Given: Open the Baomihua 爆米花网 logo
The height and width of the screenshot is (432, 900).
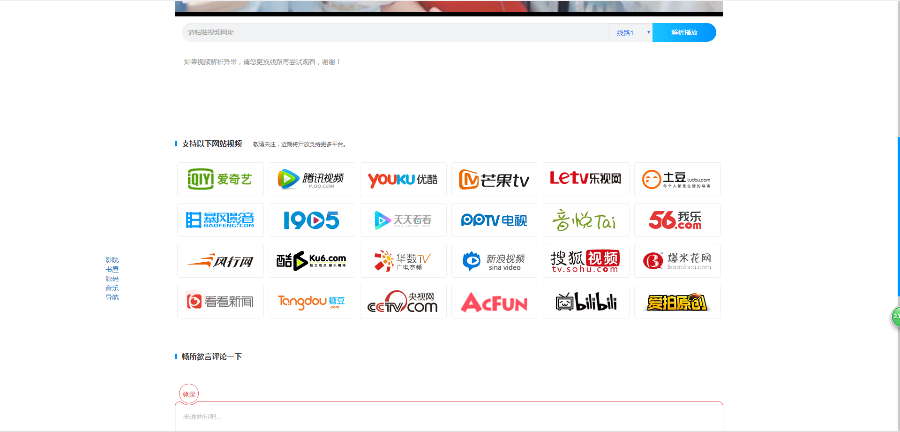Looking at the screenshot, I should click(x=677, y=261).
